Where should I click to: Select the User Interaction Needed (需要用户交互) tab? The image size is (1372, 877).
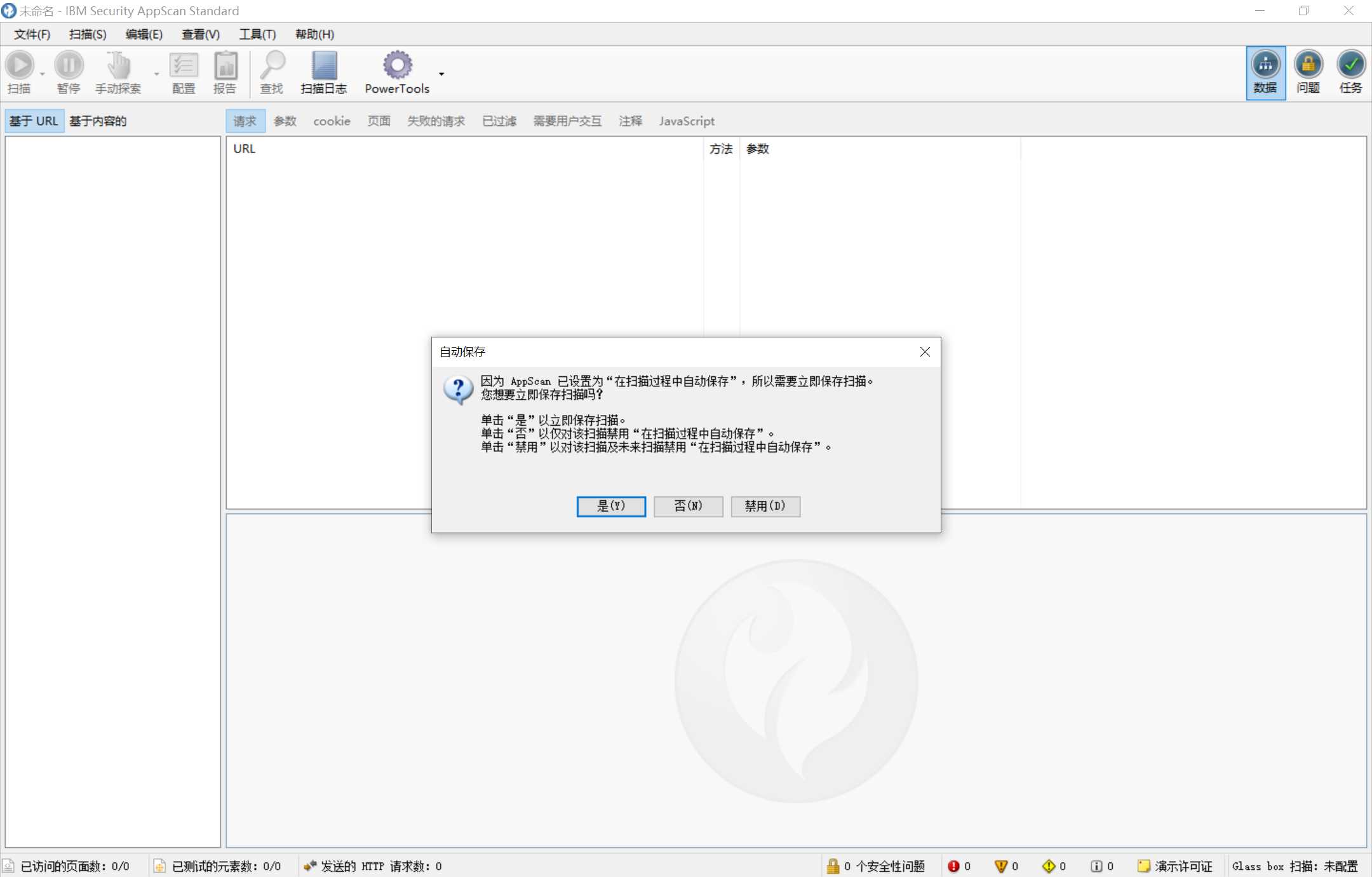(x=568, y=121)
